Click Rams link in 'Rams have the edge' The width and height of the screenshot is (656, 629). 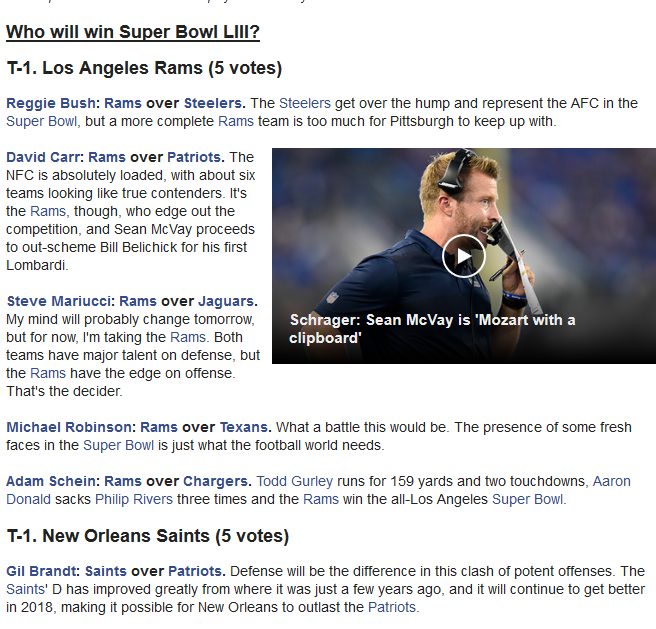[x=48, y=373]
